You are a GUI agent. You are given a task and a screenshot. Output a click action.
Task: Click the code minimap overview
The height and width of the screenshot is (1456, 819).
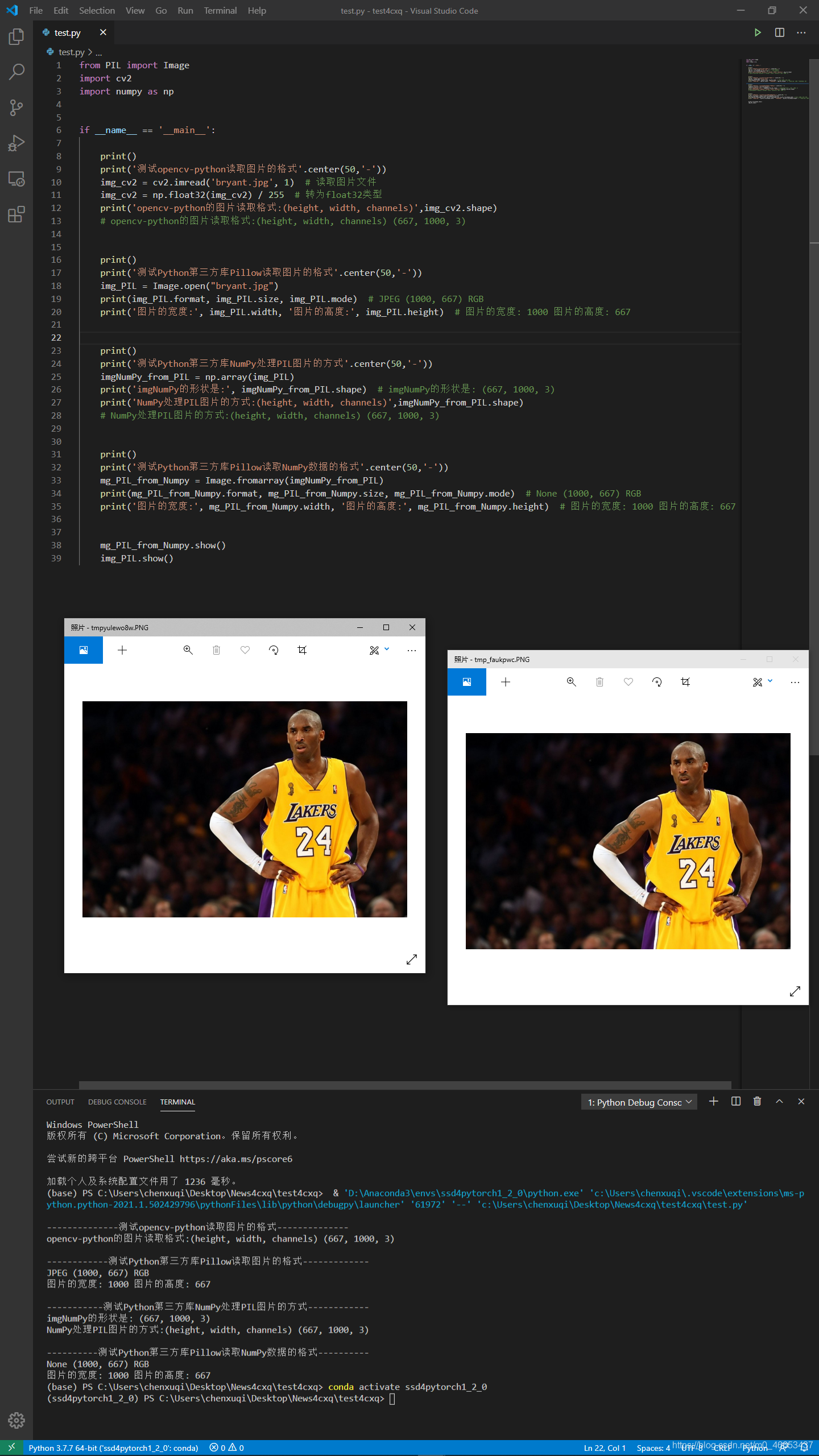(x=776, y=81)
